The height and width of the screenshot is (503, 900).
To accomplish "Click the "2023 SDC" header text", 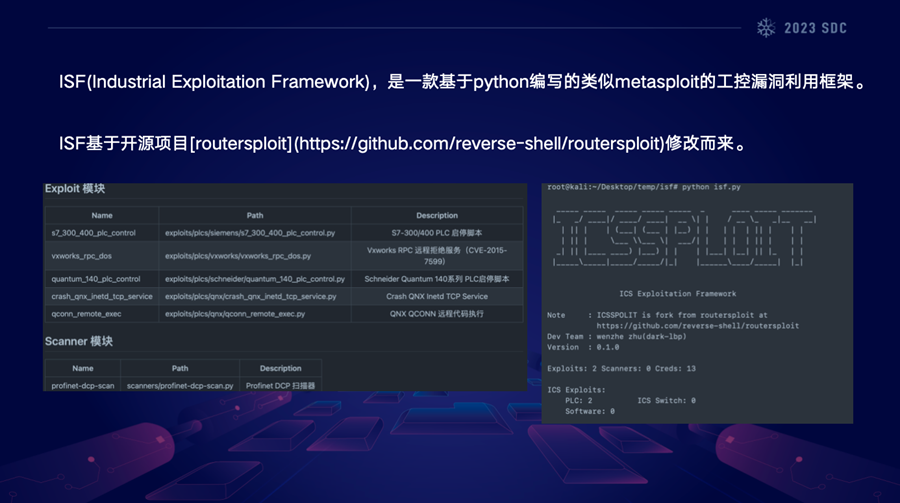I will pos(815,28).
